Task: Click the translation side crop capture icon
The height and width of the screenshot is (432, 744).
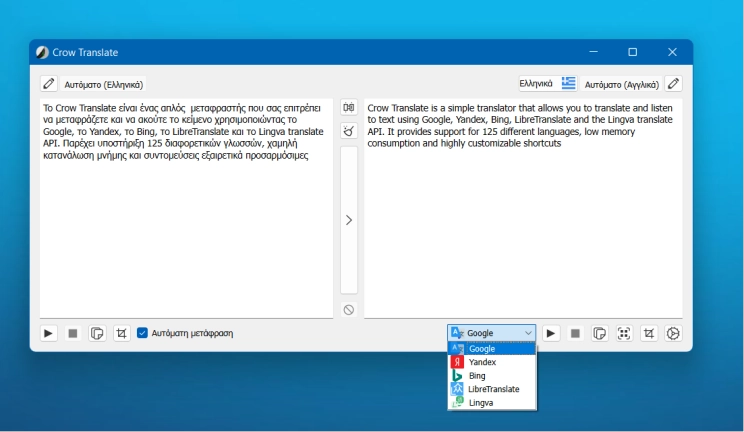Action: click(649, 333)
